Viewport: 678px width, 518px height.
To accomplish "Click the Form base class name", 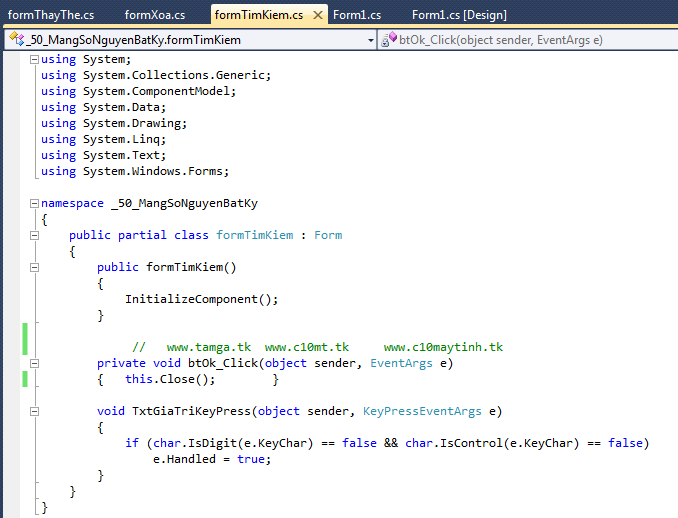I will (x=328, y=235).
